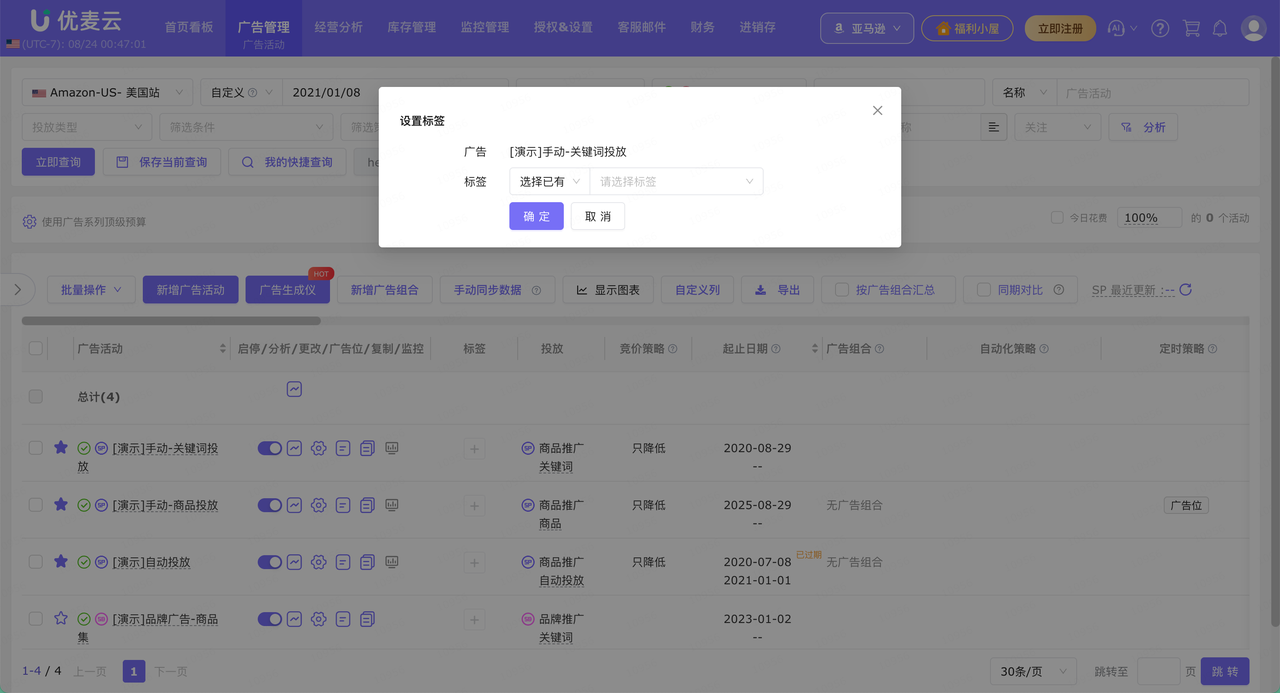The width and height of the screenshot is (1280, 693).
Task: Open the 授权&设置 top menu
Action: click(x=563, y=27)
